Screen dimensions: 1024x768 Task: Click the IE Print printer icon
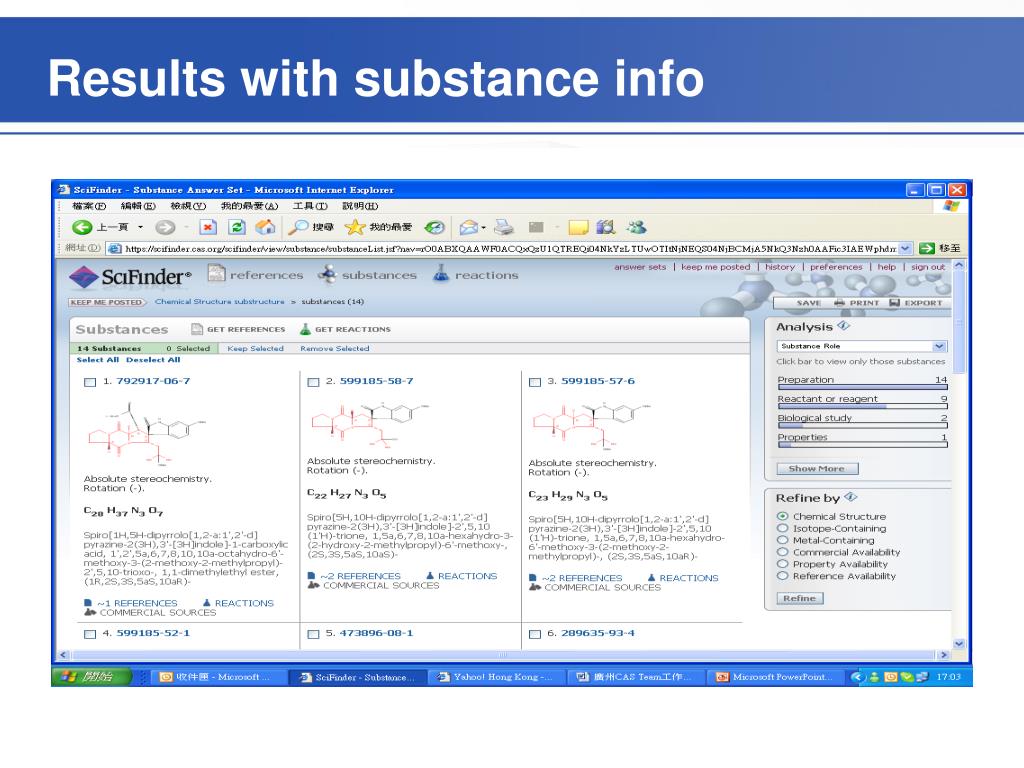[x=504, y=227]
